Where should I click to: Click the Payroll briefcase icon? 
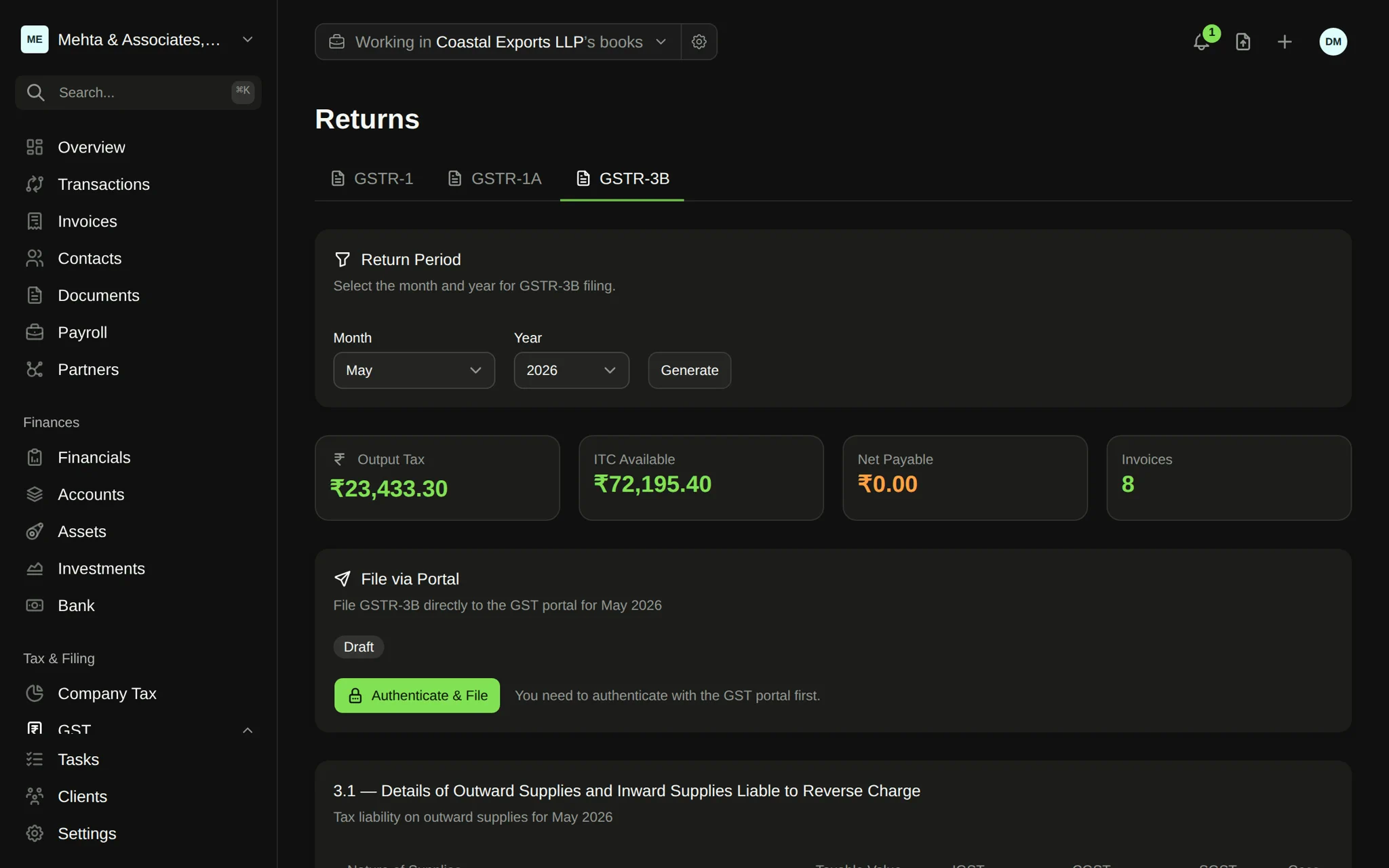[x=35, y=332]
